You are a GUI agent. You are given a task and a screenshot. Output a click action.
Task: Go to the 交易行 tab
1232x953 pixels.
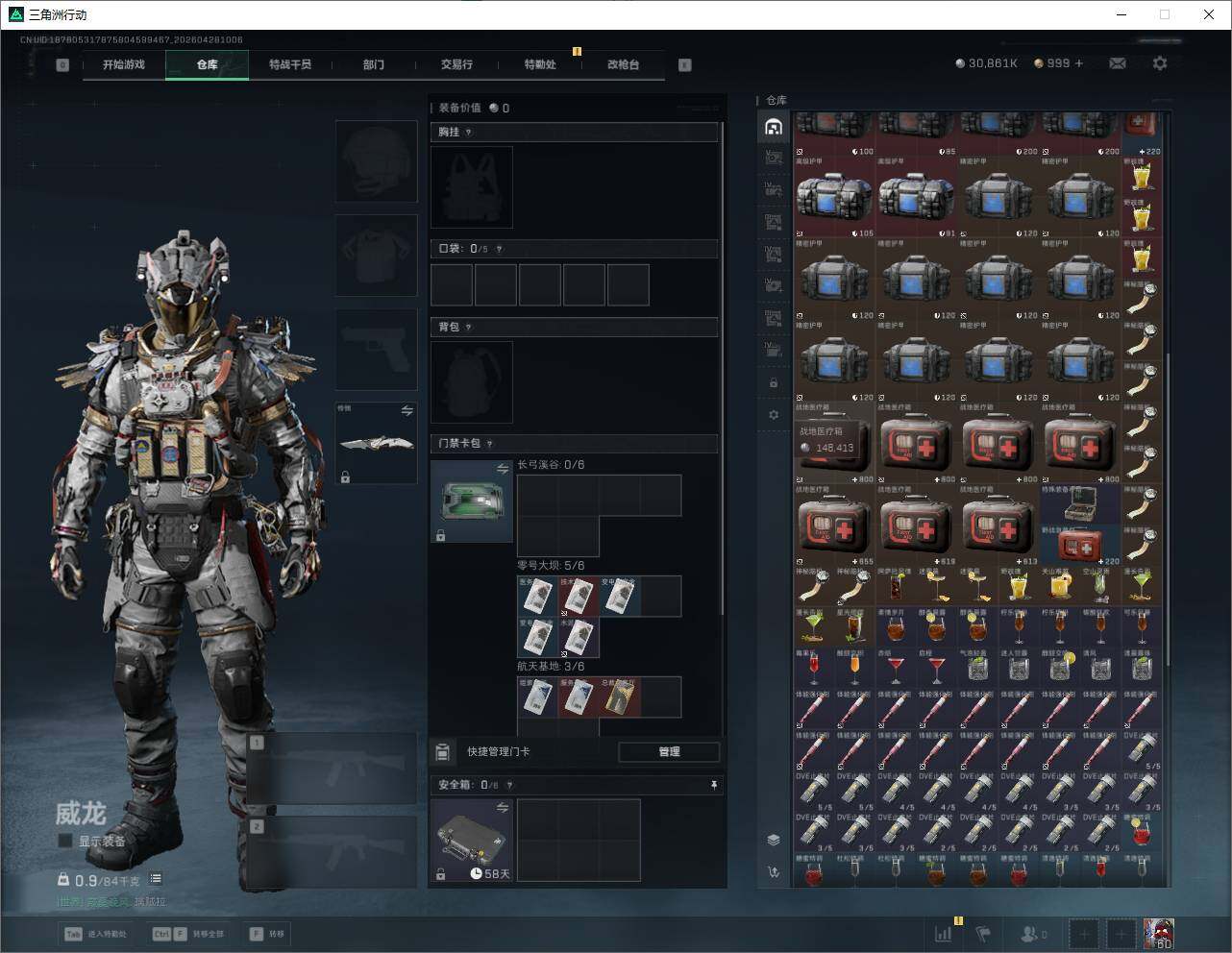click(456, 64)
